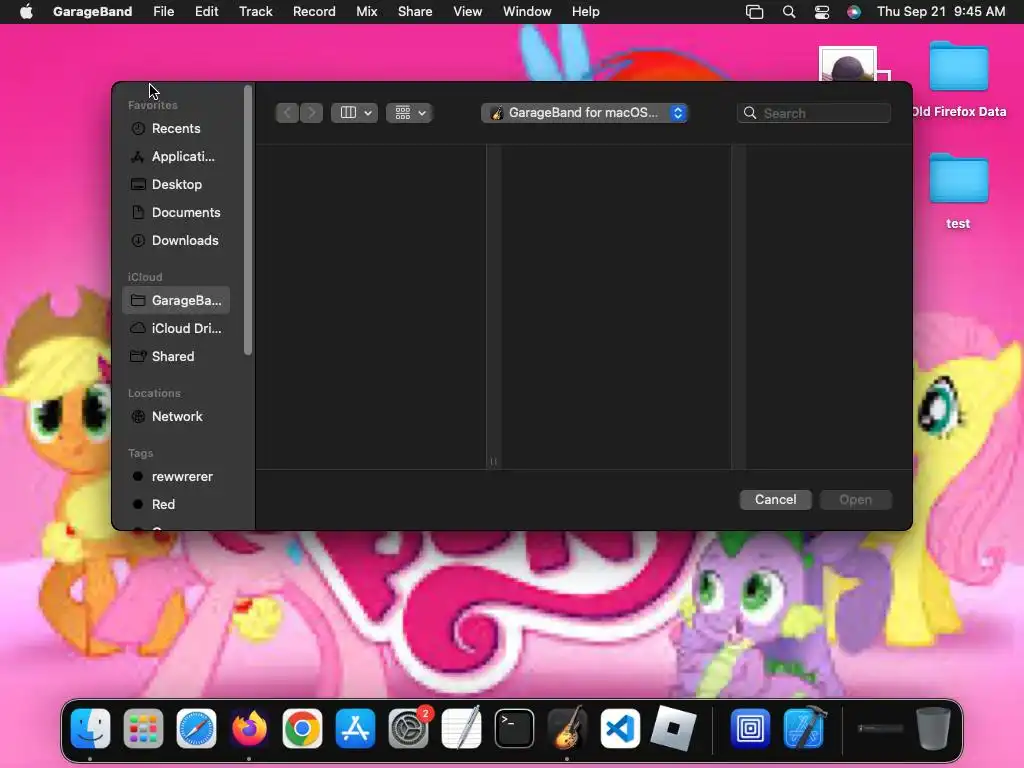Open Xcode from the Dock
Viewport: 1024px width, 768px height.
[x=803, y=728]
